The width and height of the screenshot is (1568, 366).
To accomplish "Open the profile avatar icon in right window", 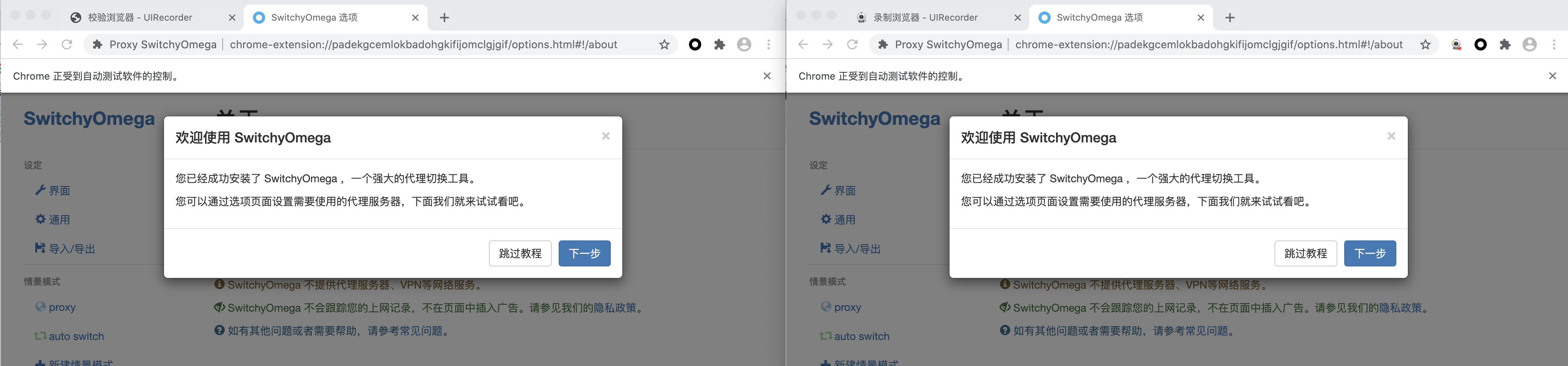I will click(1529, 44).
